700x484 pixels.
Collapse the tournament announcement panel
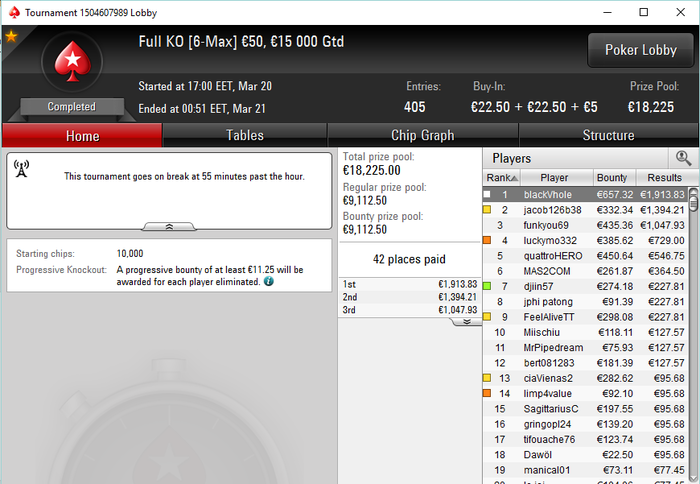(169, 226)
